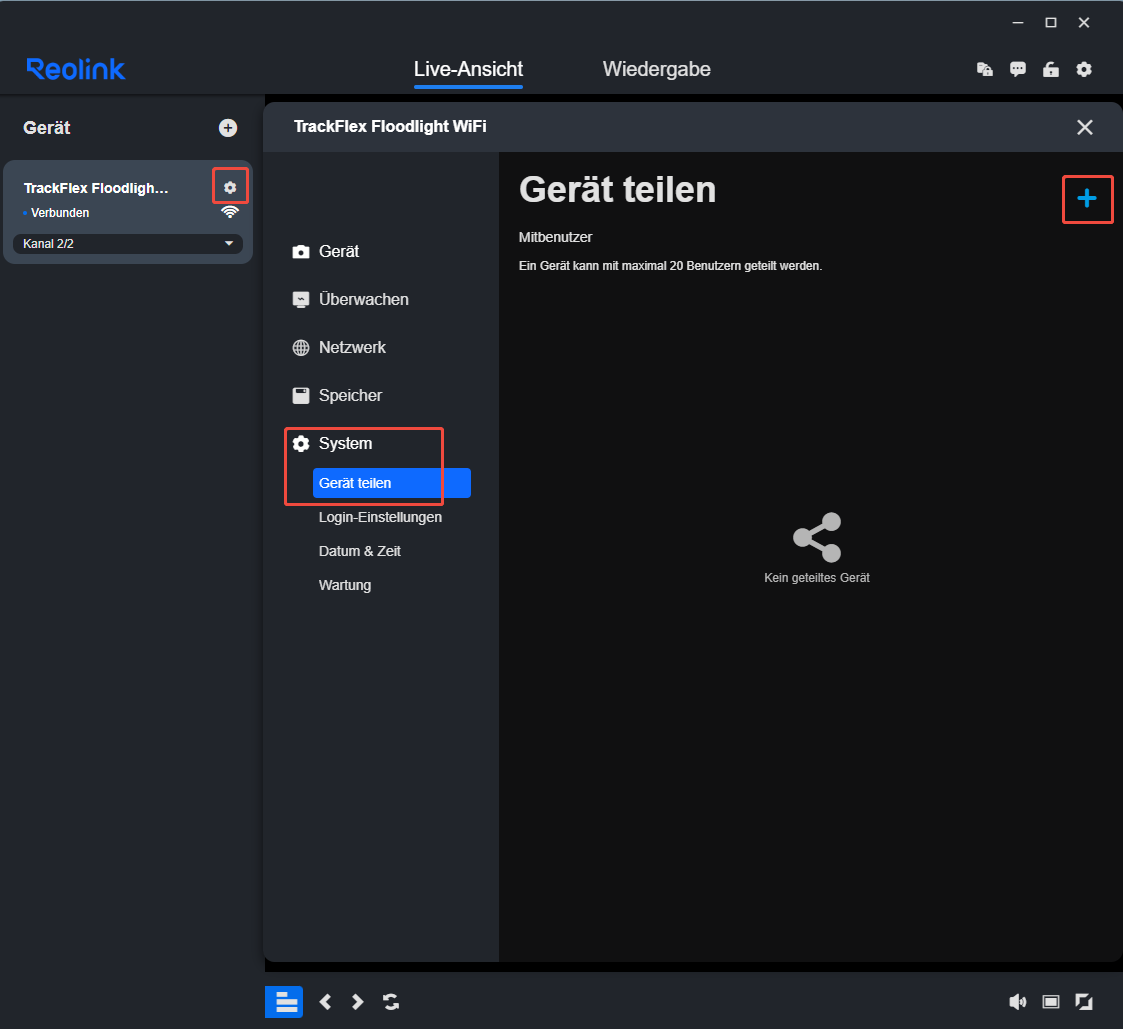1123x1029 pixels.
Task: Open the chat message icon in header
Action: [1018, 69]
